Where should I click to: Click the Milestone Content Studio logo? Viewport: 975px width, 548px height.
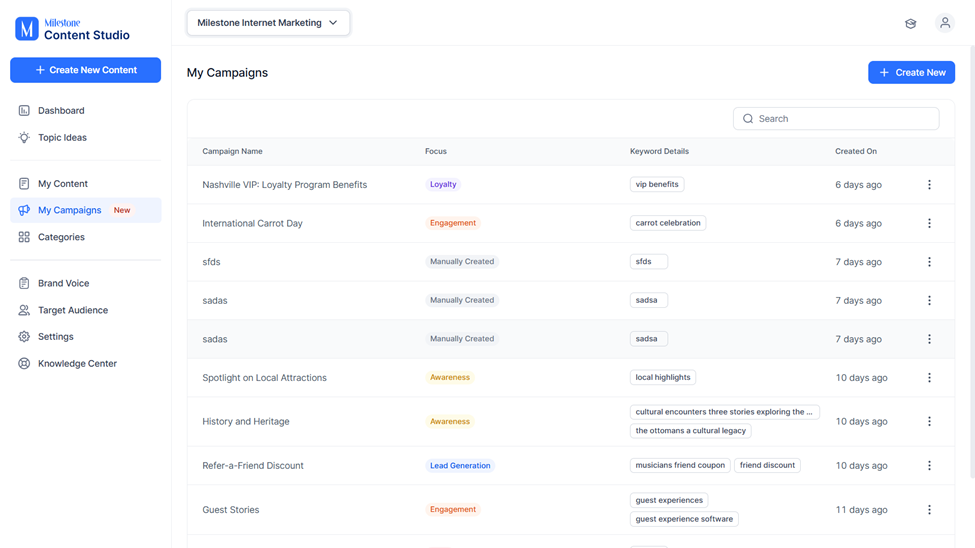[73, 29]
